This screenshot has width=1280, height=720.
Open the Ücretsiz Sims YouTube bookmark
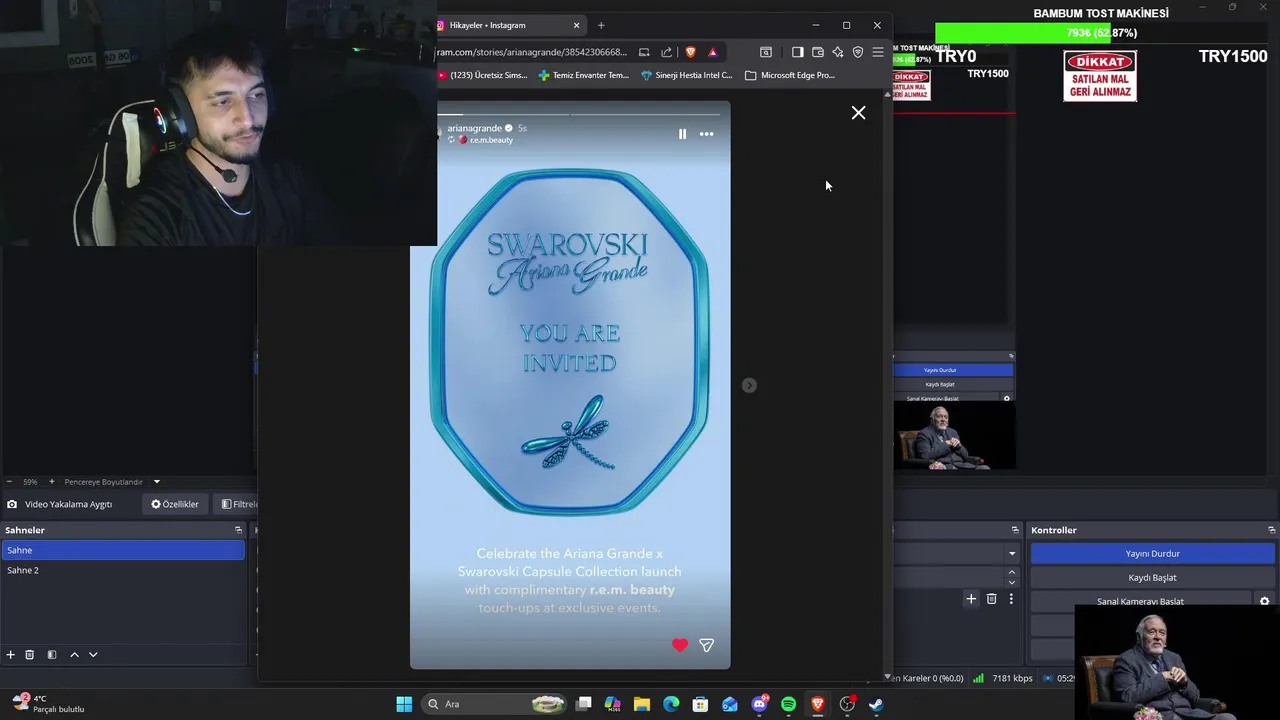pos(483,75)
